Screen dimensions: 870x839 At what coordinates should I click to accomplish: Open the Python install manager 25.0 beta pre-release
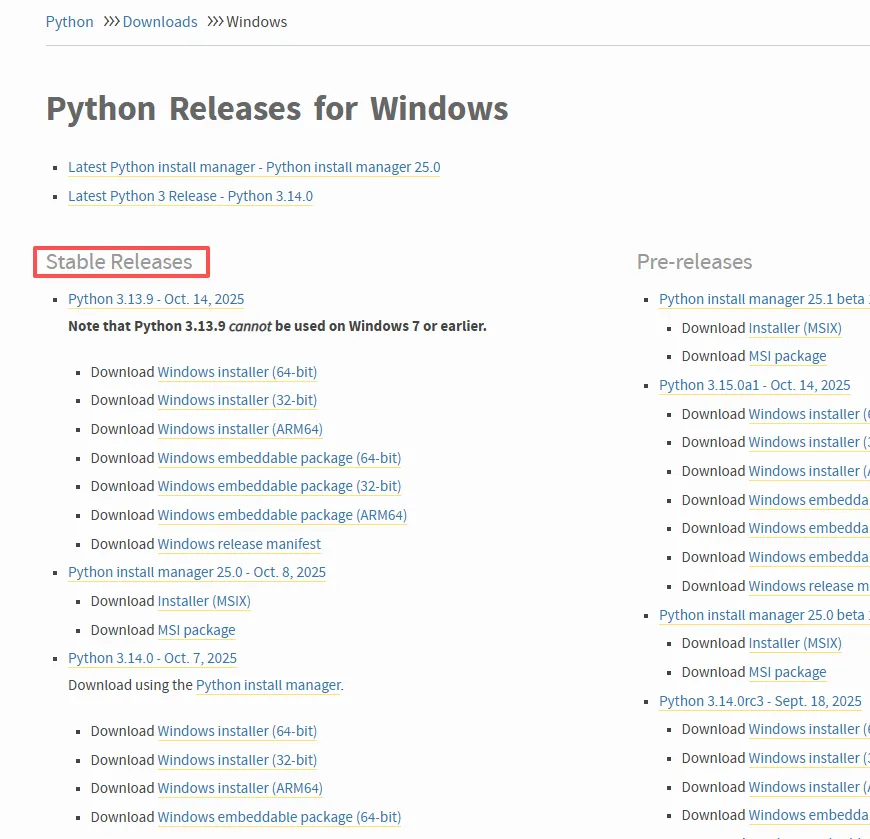[764, 615]
